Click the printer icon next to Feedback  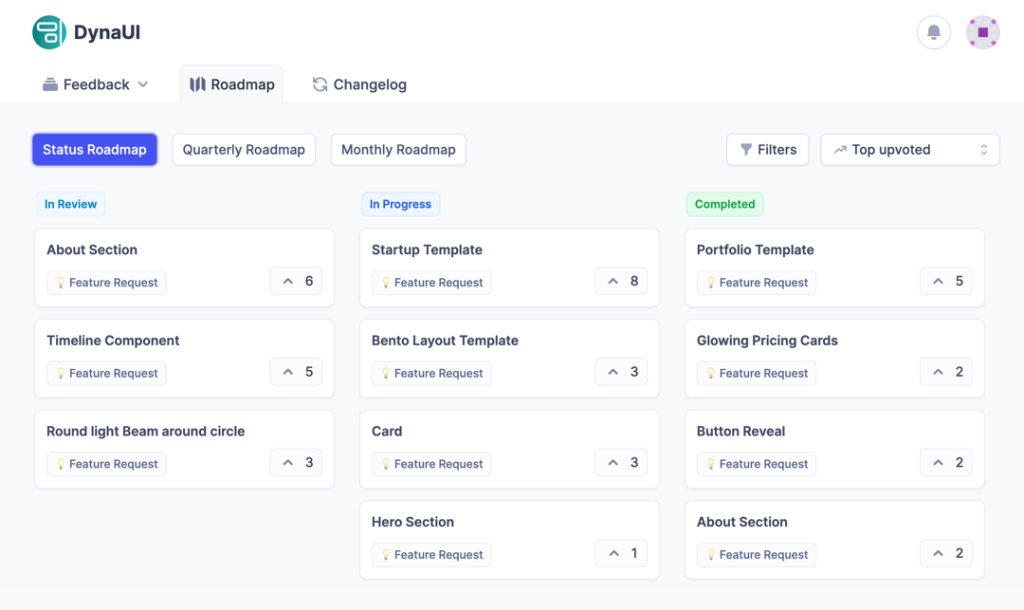pyautogui.click(x=50, y=84)
